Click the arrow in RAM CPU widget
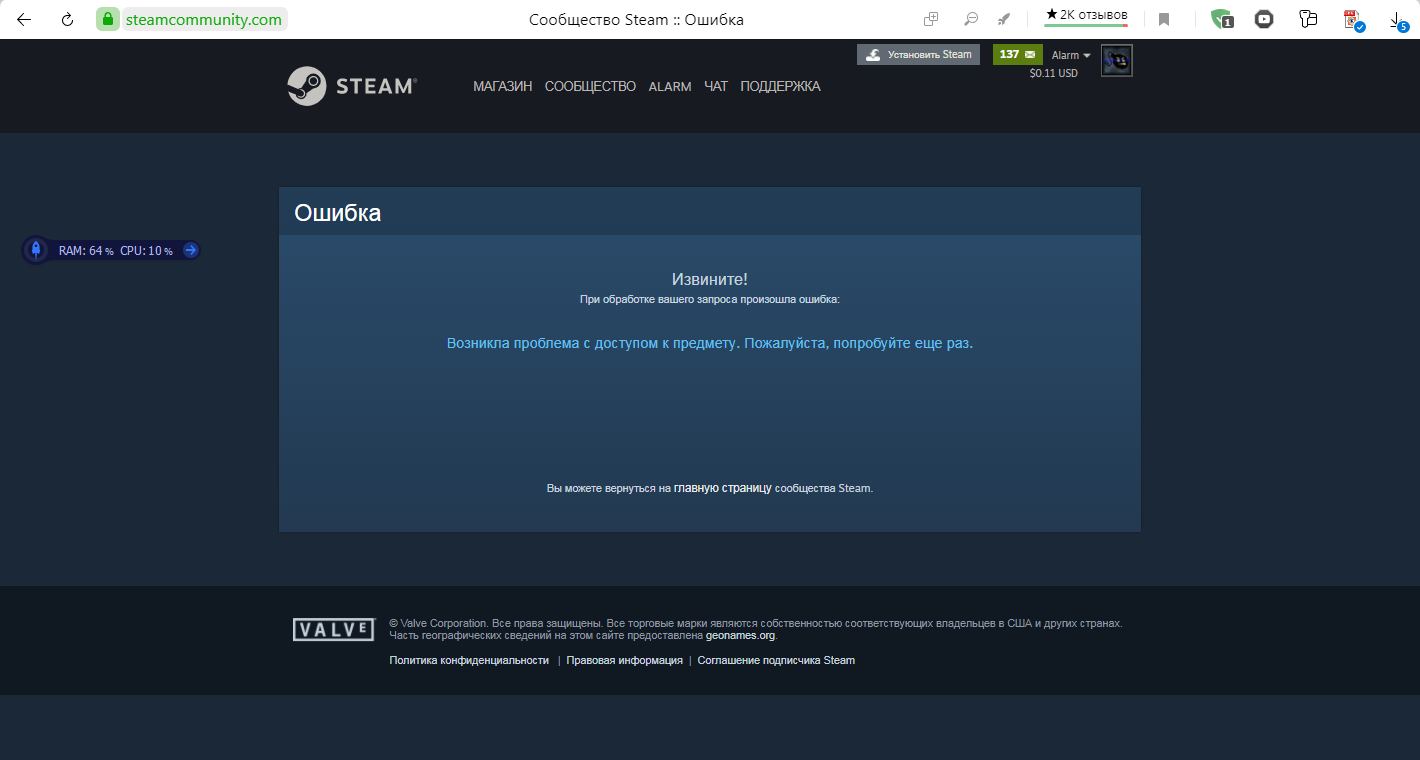 [190, 250]
